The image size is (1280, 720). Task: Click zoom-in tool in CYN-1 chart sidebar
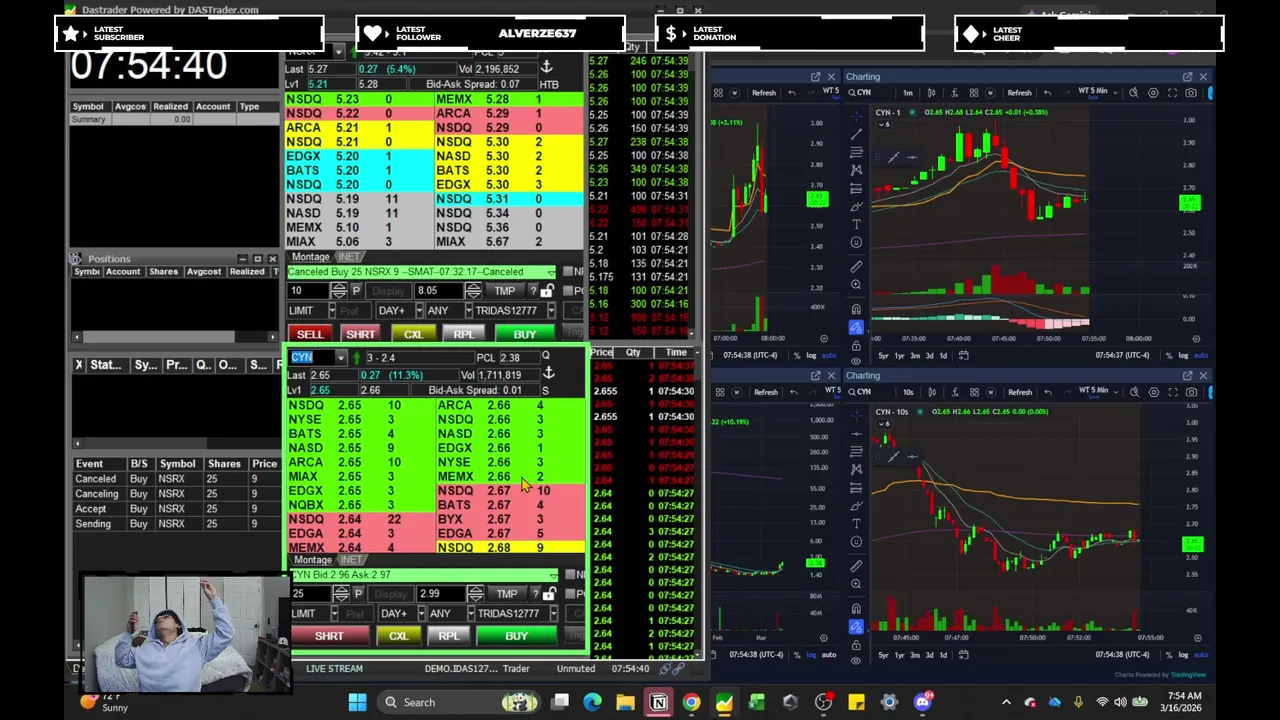click(856, 285)
